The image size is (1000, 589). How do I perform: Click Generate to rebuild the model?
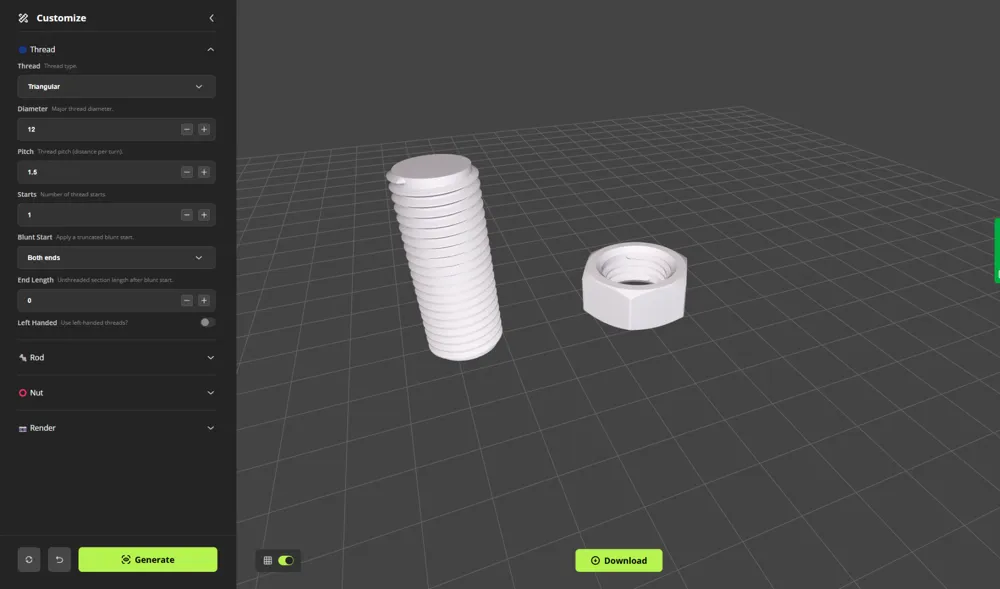[147, 559]
